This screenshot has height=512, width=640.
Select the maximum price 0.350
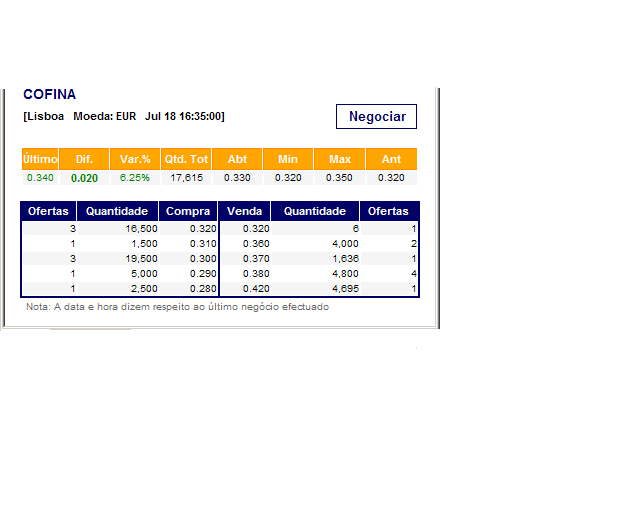pyautogui.click(x=339, y=178)
